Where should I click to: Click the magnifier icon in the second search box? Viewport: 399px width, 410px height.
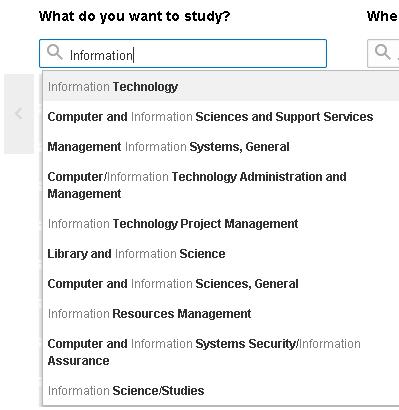383,52
